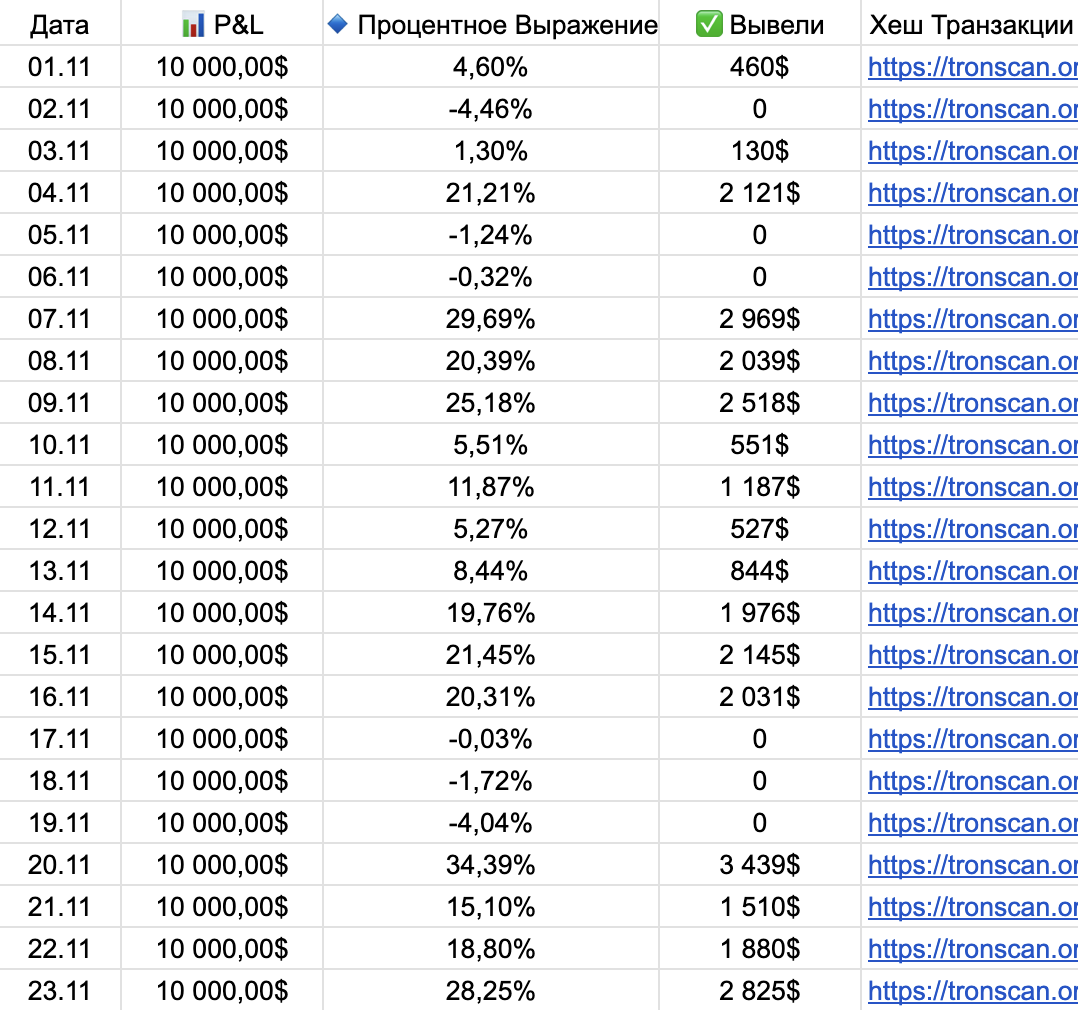Select the -4,04% percentage cell

click(x=490, y=823)
